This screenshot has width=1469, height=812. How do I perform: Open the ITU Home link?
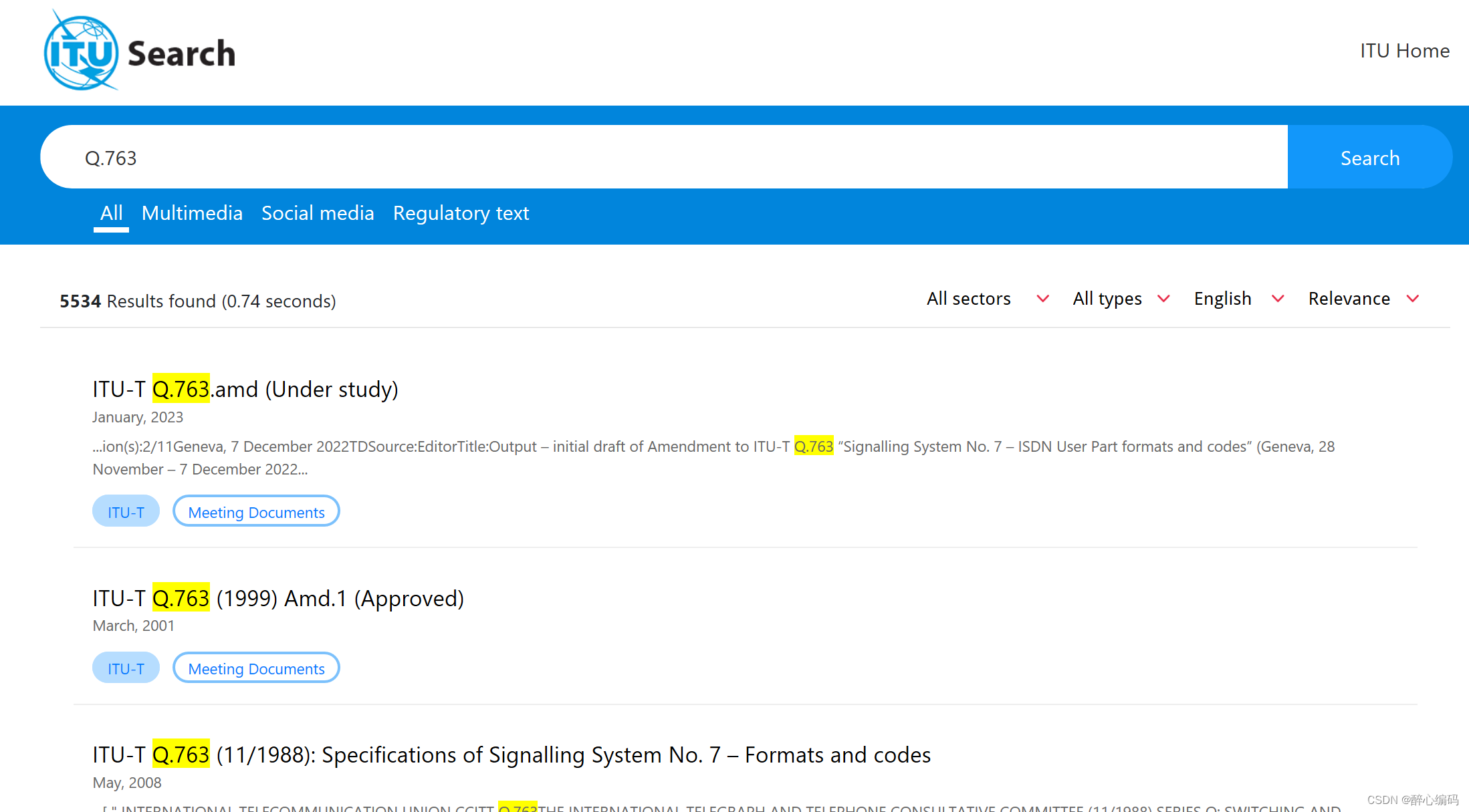[x=1404, y=51]
